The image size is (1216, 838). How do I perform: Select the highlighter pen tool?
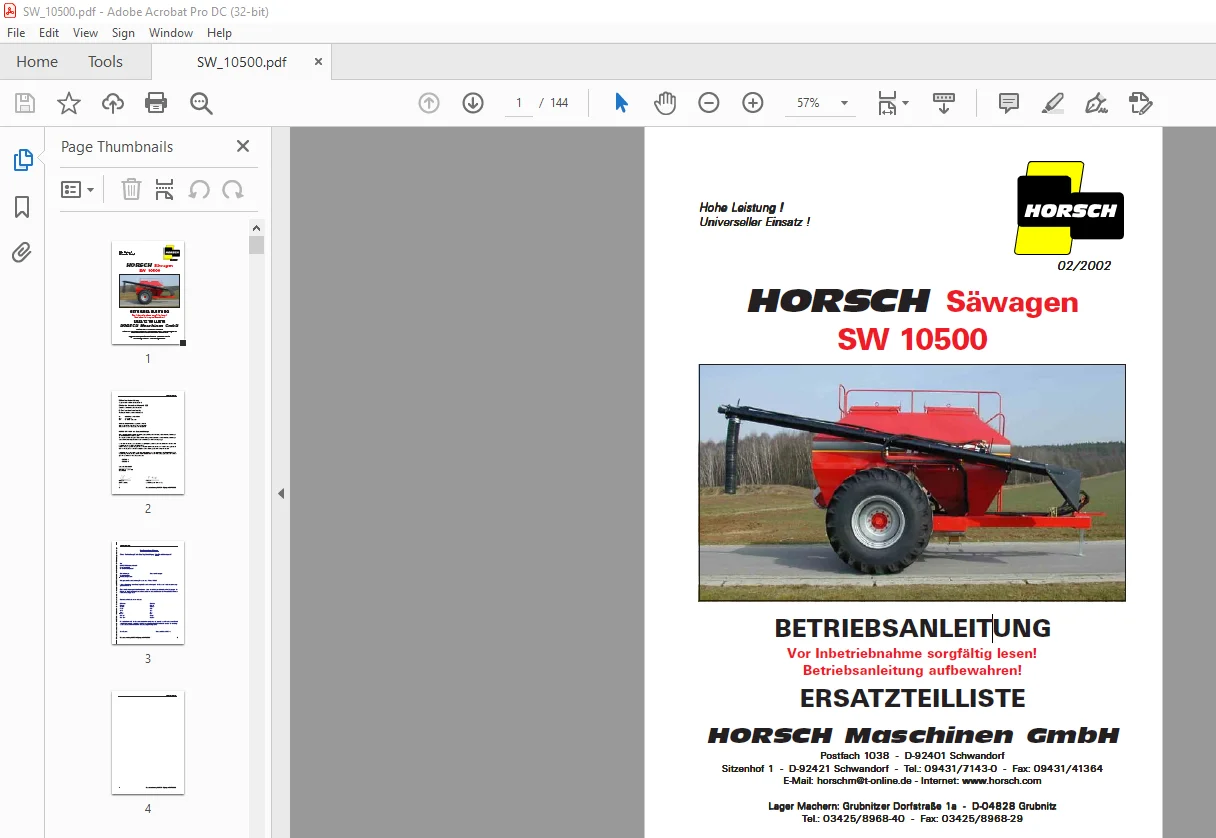(x=1052, y=103)
